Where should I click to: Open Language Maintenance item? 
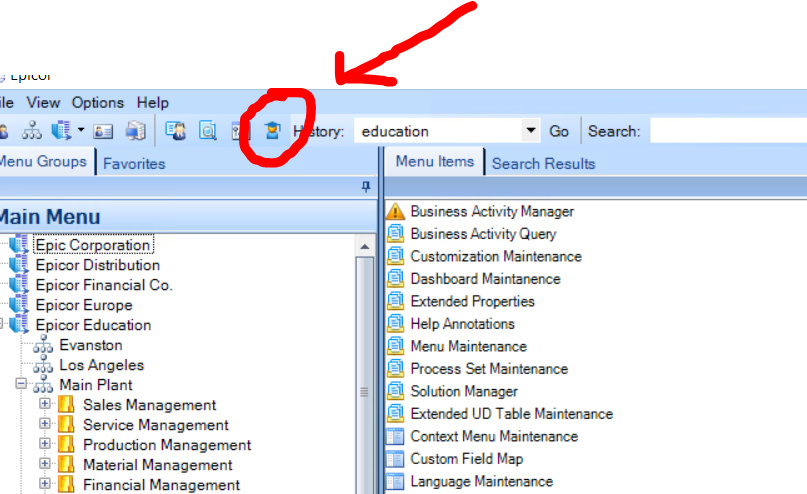(482, 482)
